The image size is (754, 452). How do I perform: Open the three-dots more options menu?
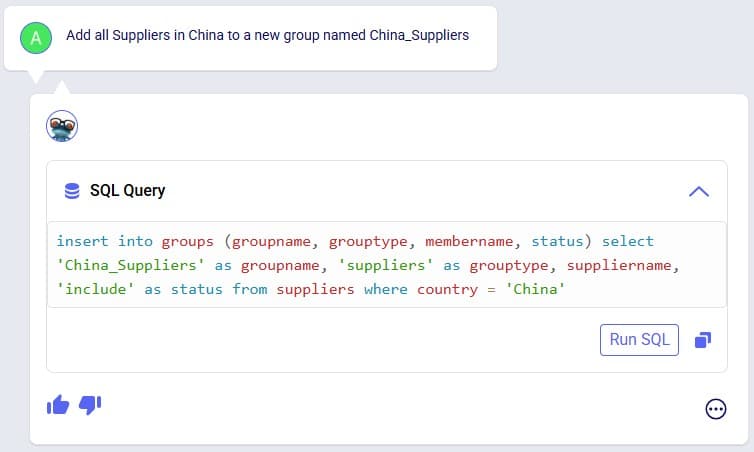(x=716, y=409)
